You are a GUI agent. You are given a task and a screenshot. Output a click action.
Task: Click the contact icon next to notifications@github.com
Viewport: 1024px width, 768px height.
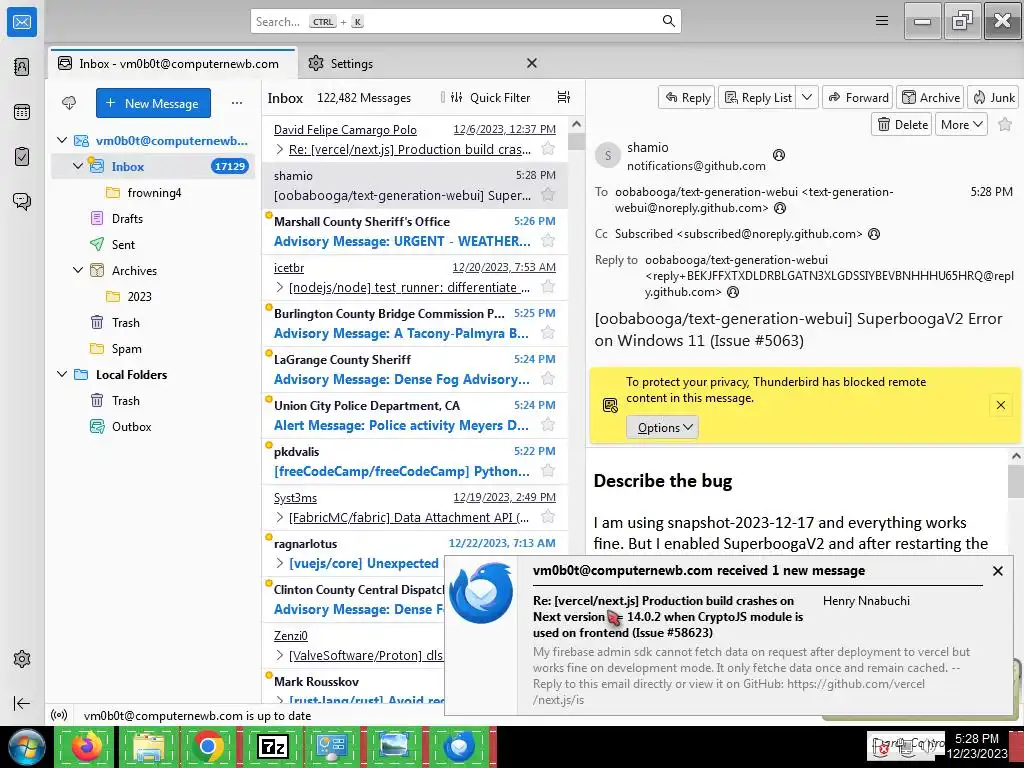(x=779, y=155)
